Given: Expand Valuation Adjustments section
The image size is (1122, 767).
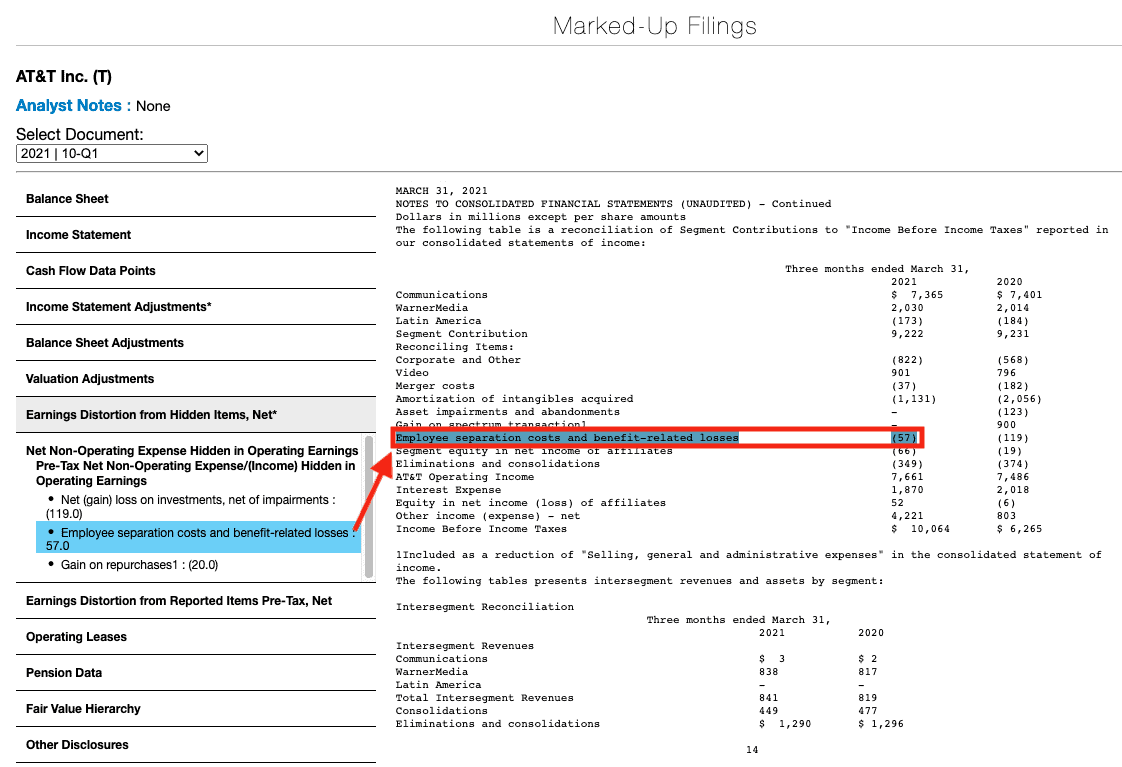Looking at the screenshot, I should coord(195,378).
